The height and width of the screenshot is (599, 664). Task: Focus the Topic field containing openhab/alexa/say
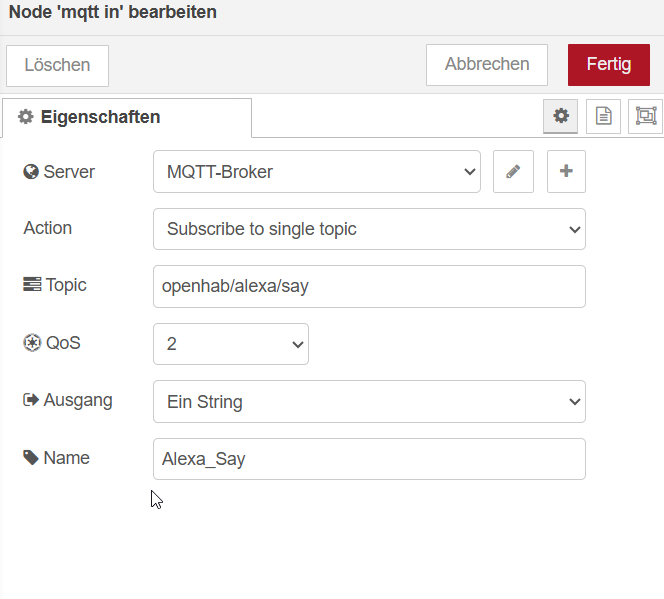coord(369,287)
